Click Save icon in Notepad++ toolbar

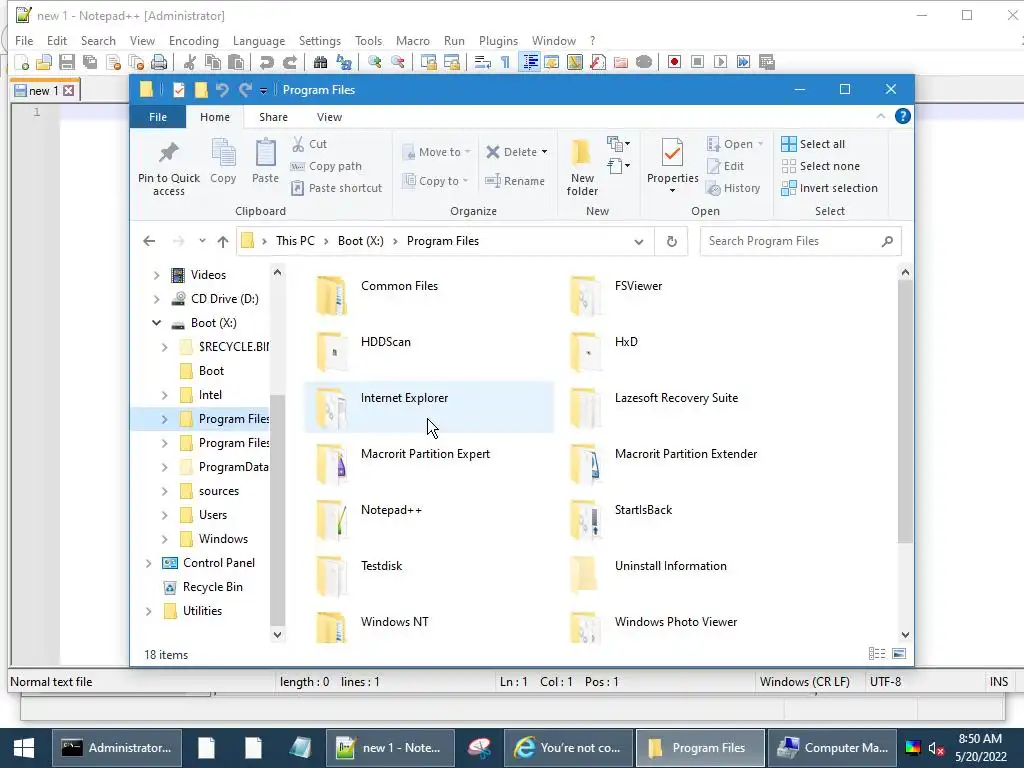click(x=67, y=62)
